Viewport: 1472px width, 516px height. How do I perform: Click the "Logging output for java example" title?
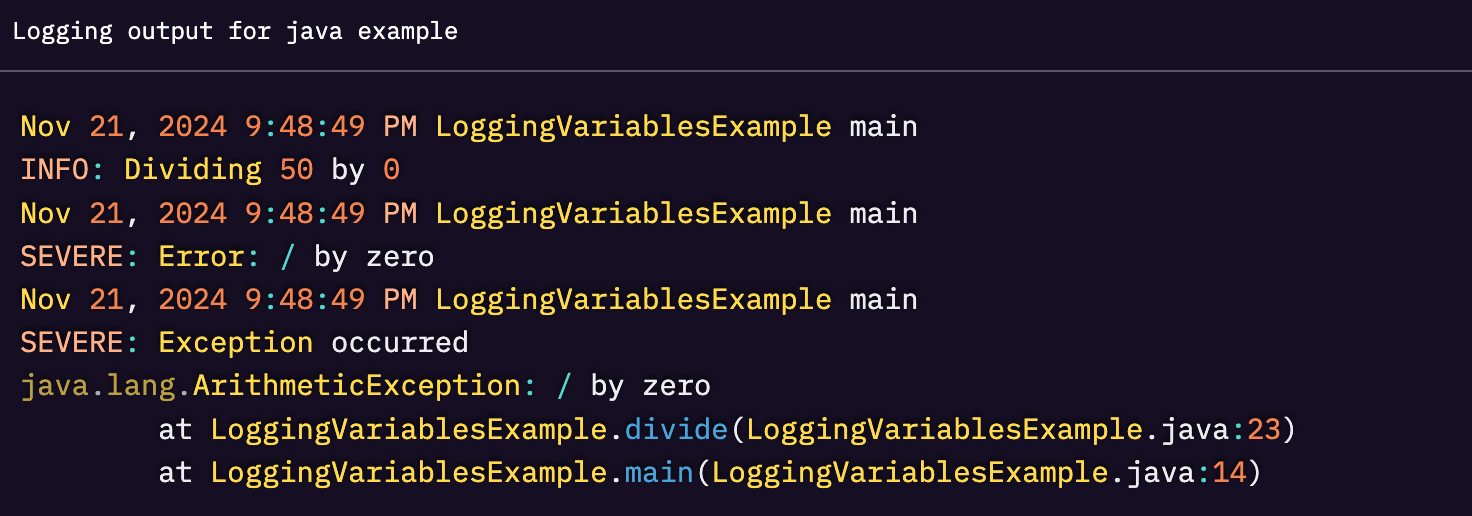235,31
